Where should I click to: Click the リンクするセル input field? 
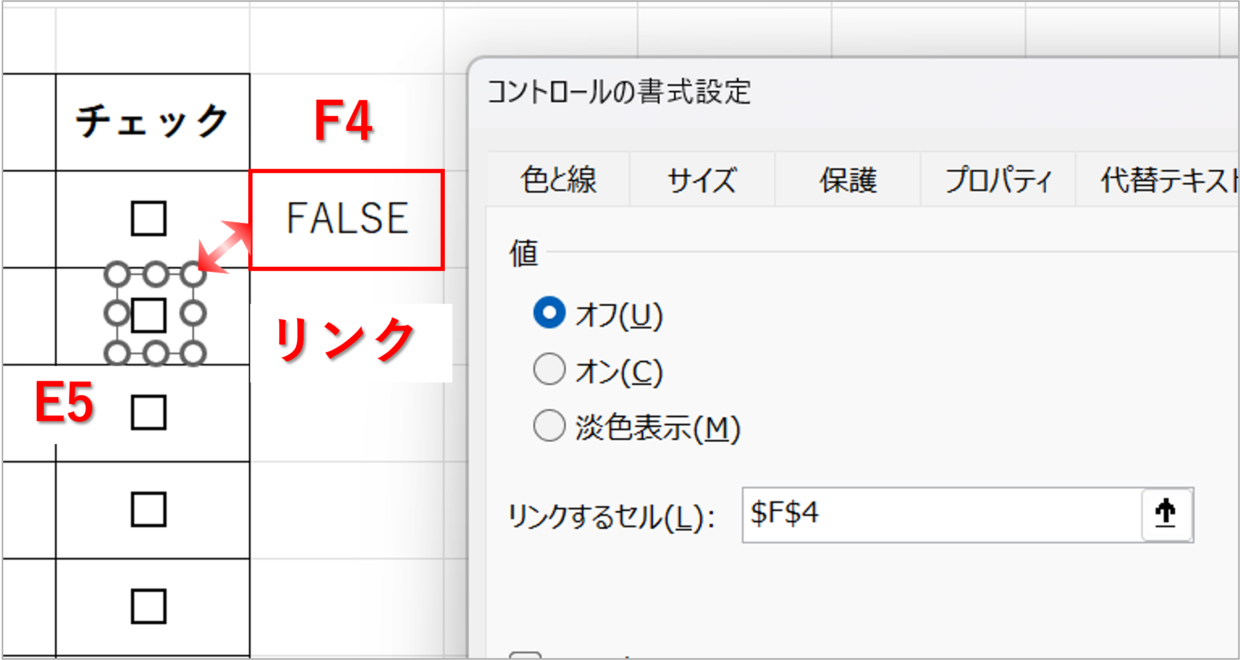pos(940,514)
